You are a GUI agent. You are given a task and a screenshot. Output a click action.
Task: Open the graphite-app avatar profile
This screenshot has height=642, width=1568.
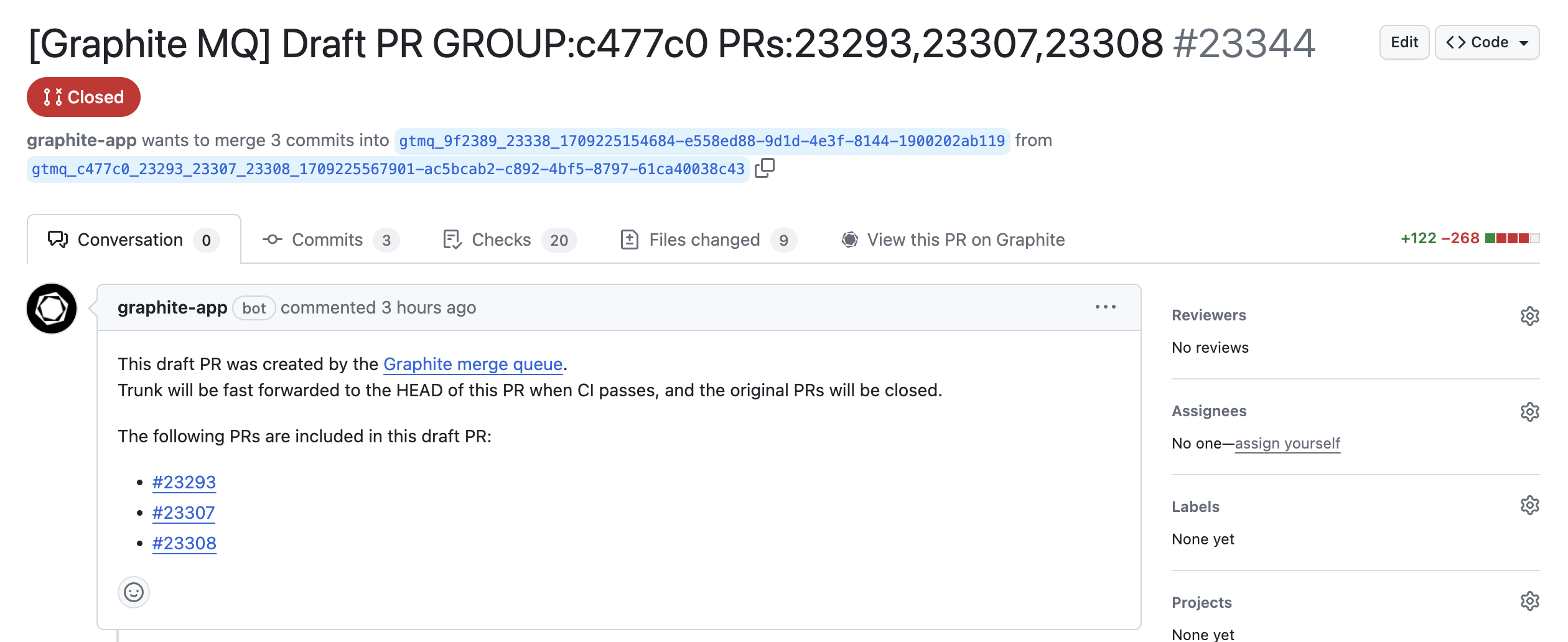[52, 309]
